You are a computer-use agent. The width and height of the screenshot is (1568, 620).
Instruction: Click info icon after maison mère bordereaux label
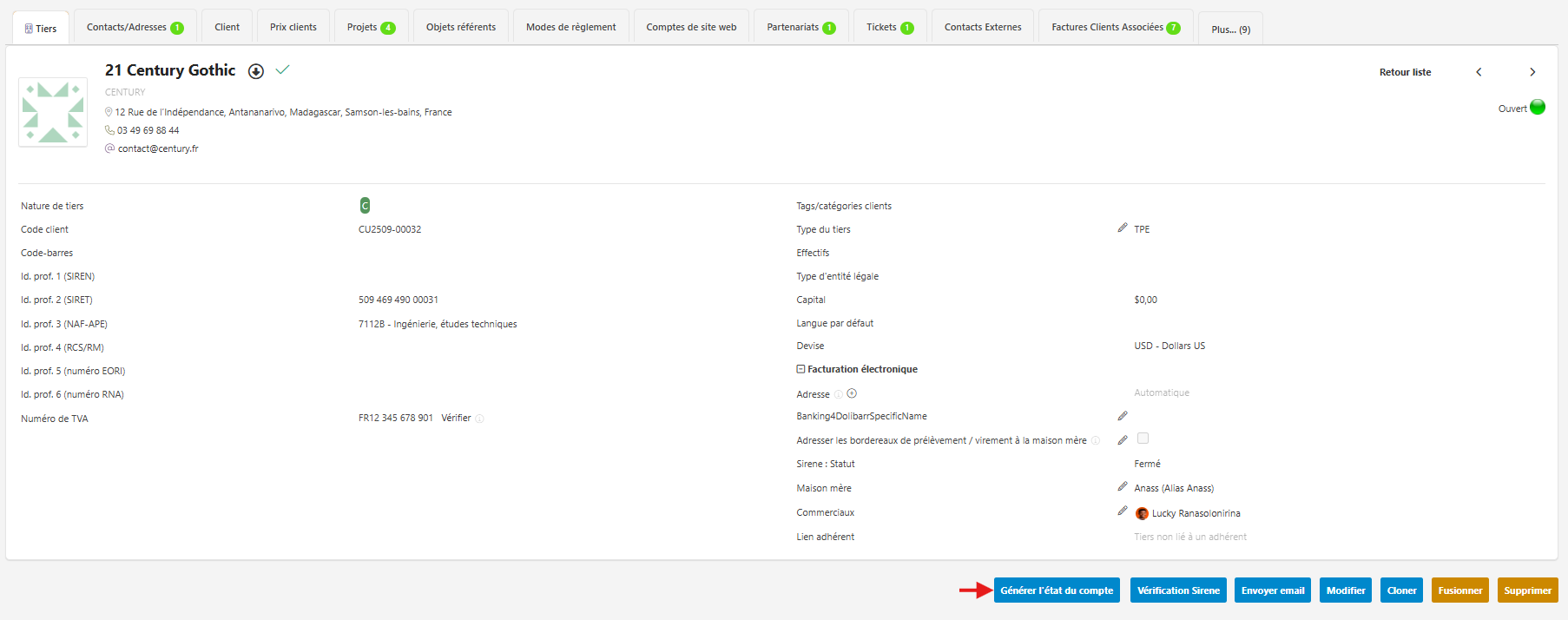(1096, 440)
